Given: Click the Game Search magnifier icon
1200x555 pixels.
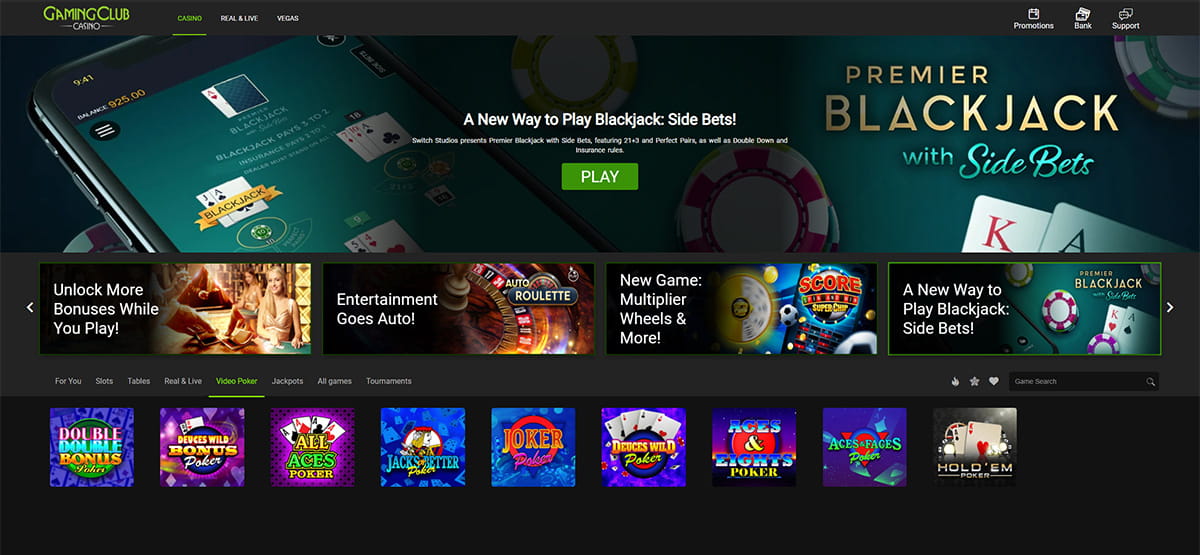Looking at the screenshot, I should click(1151, 382).
